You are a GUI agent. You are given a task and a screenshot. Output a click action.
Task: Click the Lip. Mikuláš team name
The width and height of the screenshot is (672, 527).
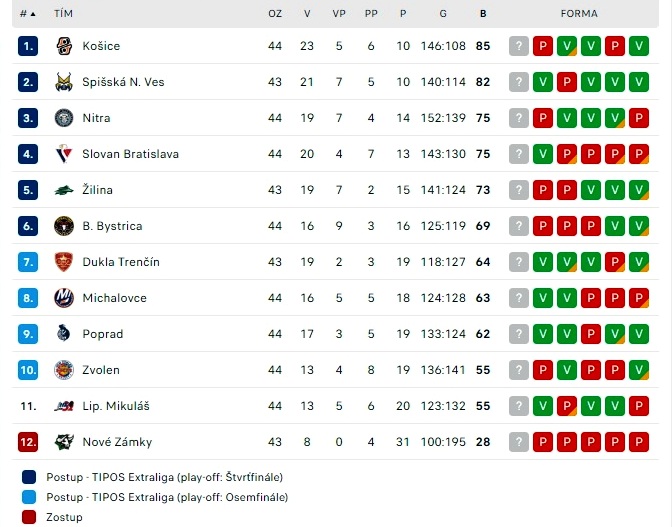[x=116, y=406]
